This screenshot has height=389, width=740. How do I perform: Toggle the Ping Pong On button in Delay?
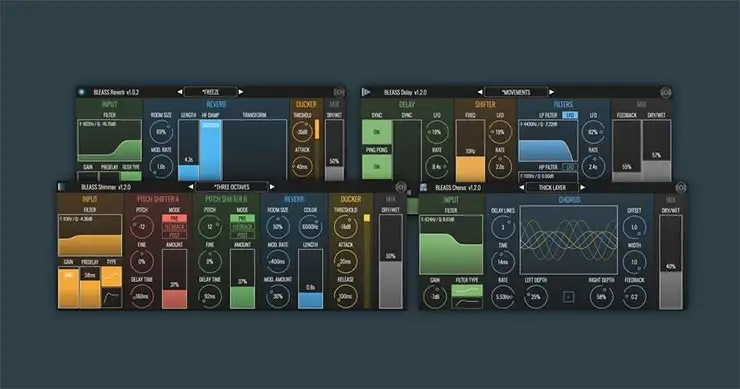coord(377,167)
